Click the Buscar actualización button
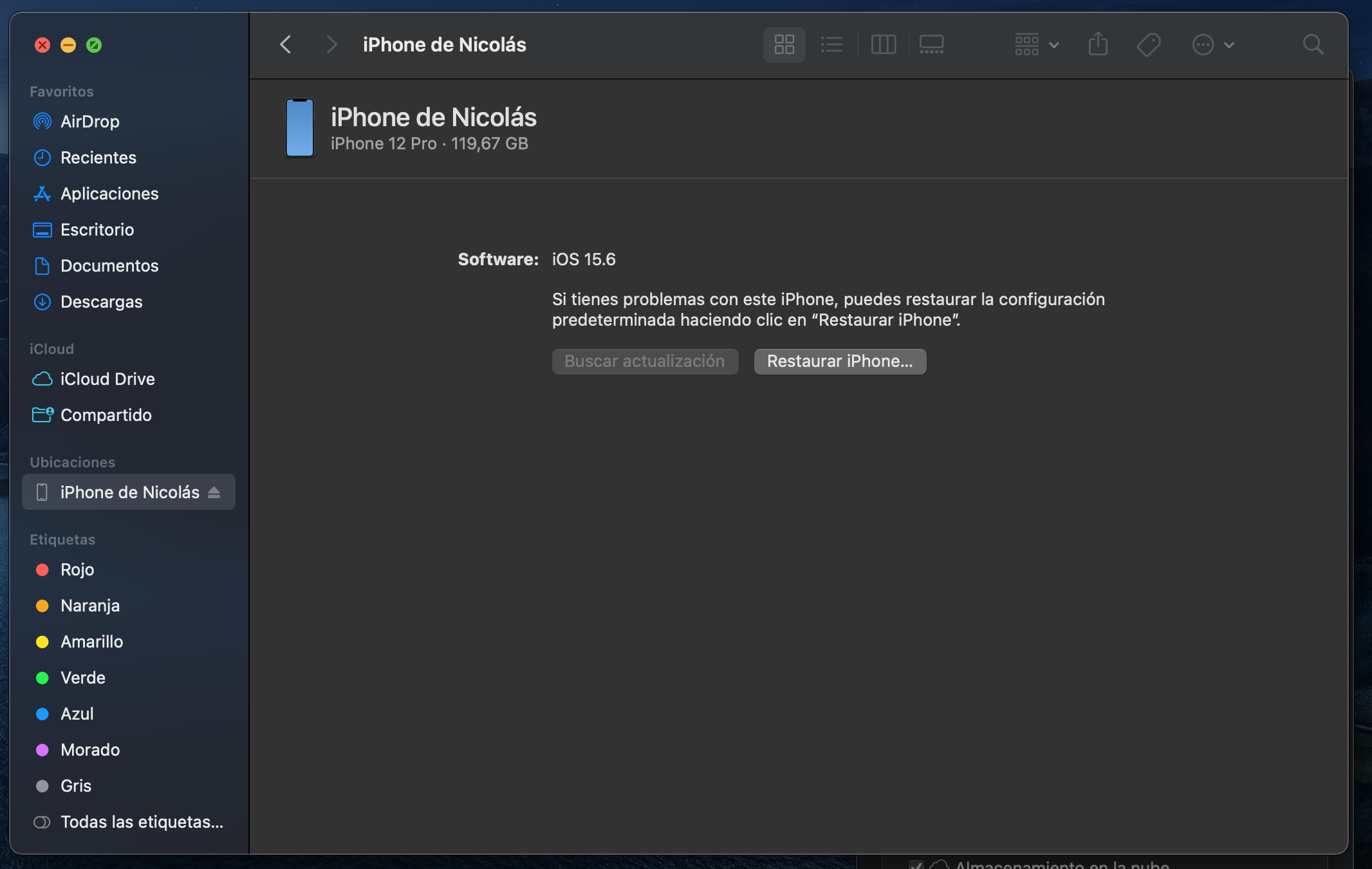Image resolution: width=1372 pixels, height=869 pixels. point(644,361)
